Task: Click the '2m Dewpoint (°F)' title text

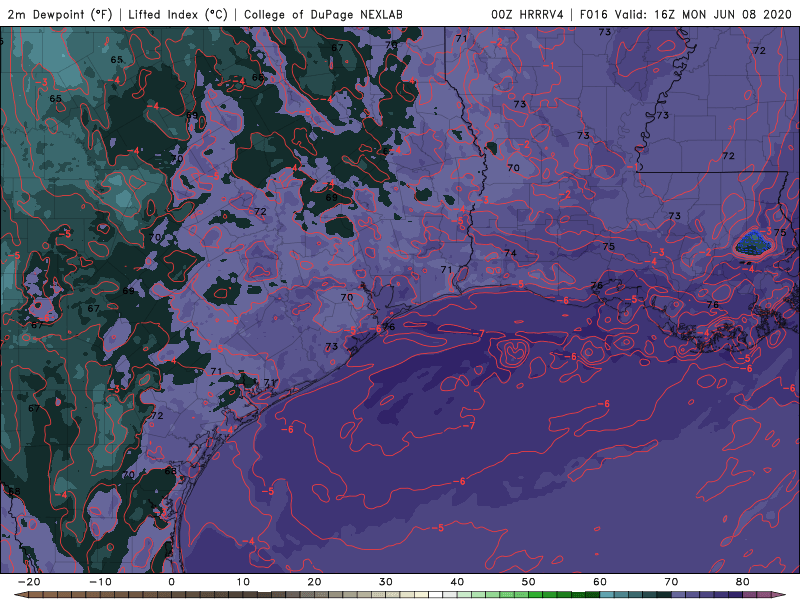Action: 60,14
